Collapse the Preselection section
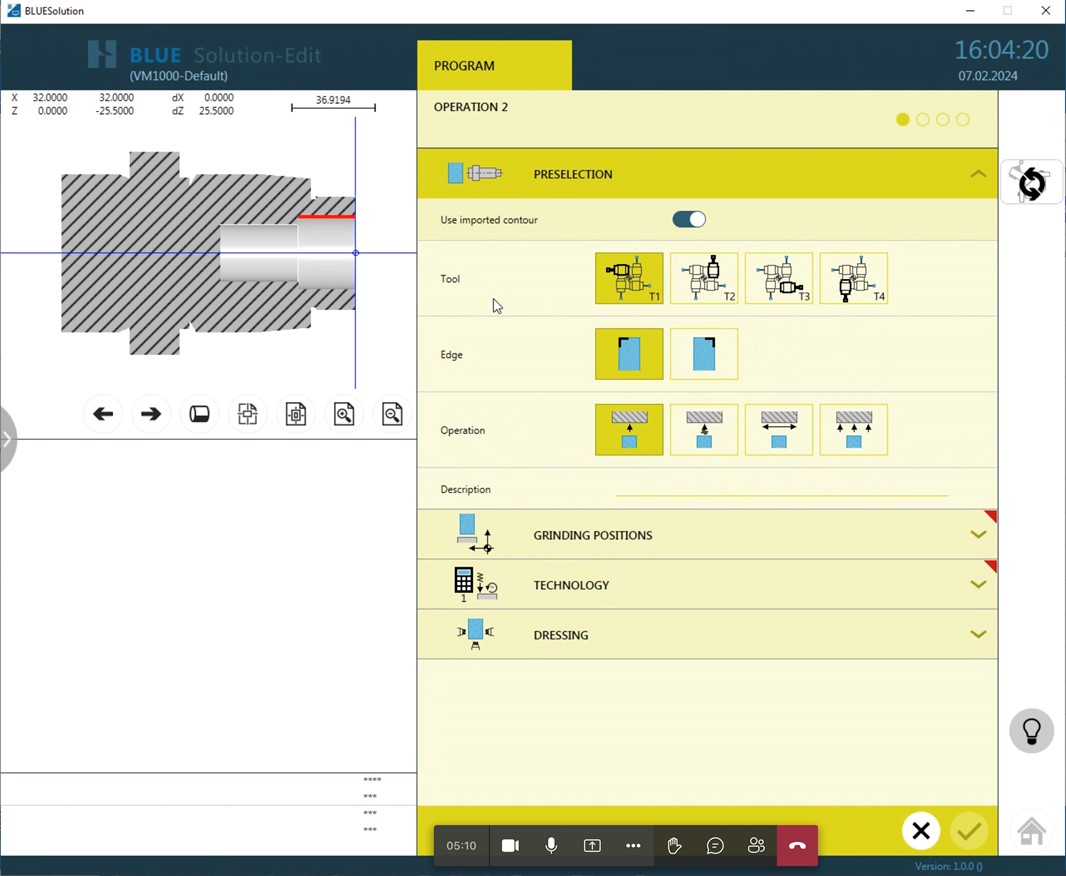 pyautogui.click(x=978, y=174)
